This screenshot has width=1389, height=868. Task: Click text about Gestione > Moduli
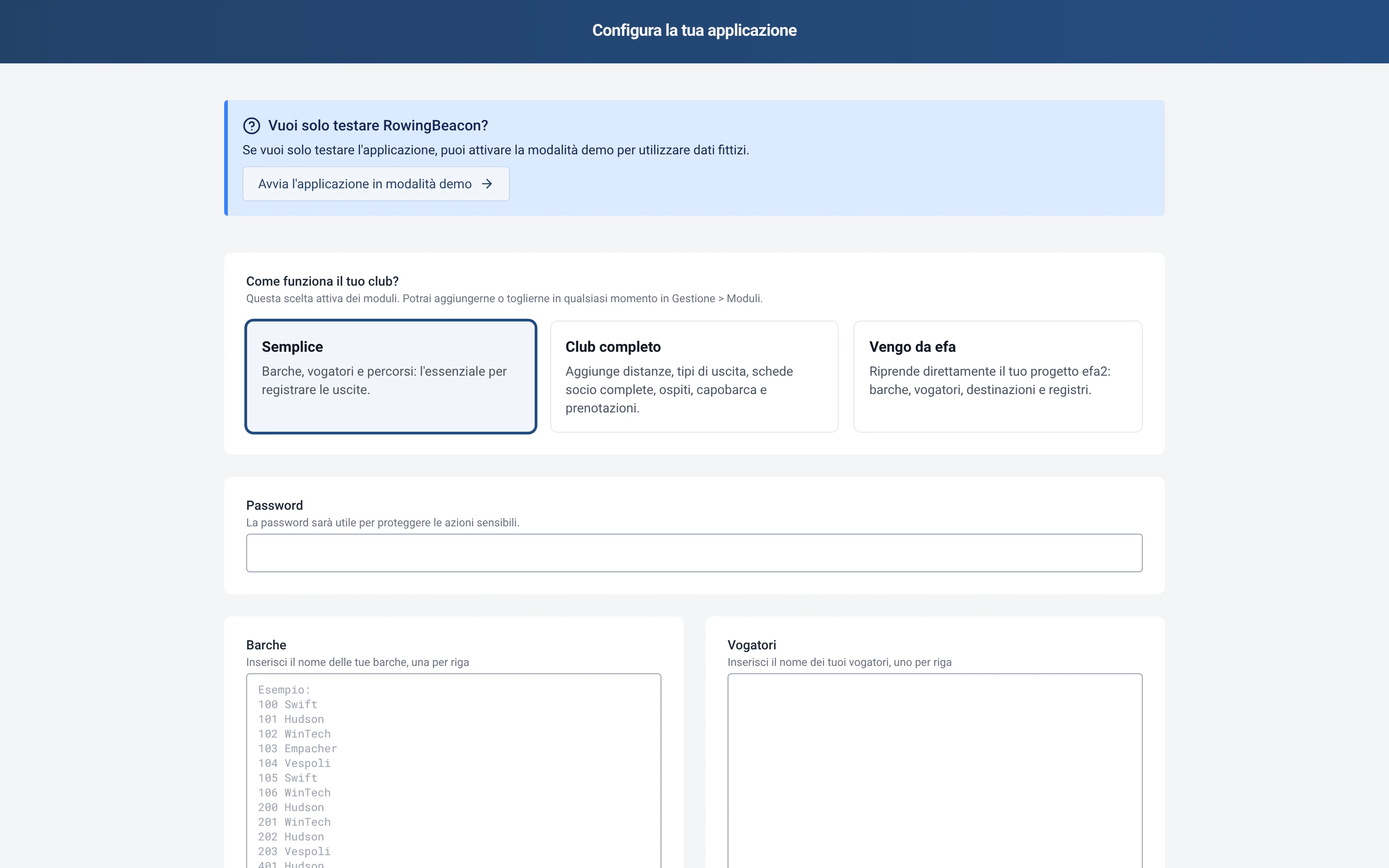coord(504,299)
